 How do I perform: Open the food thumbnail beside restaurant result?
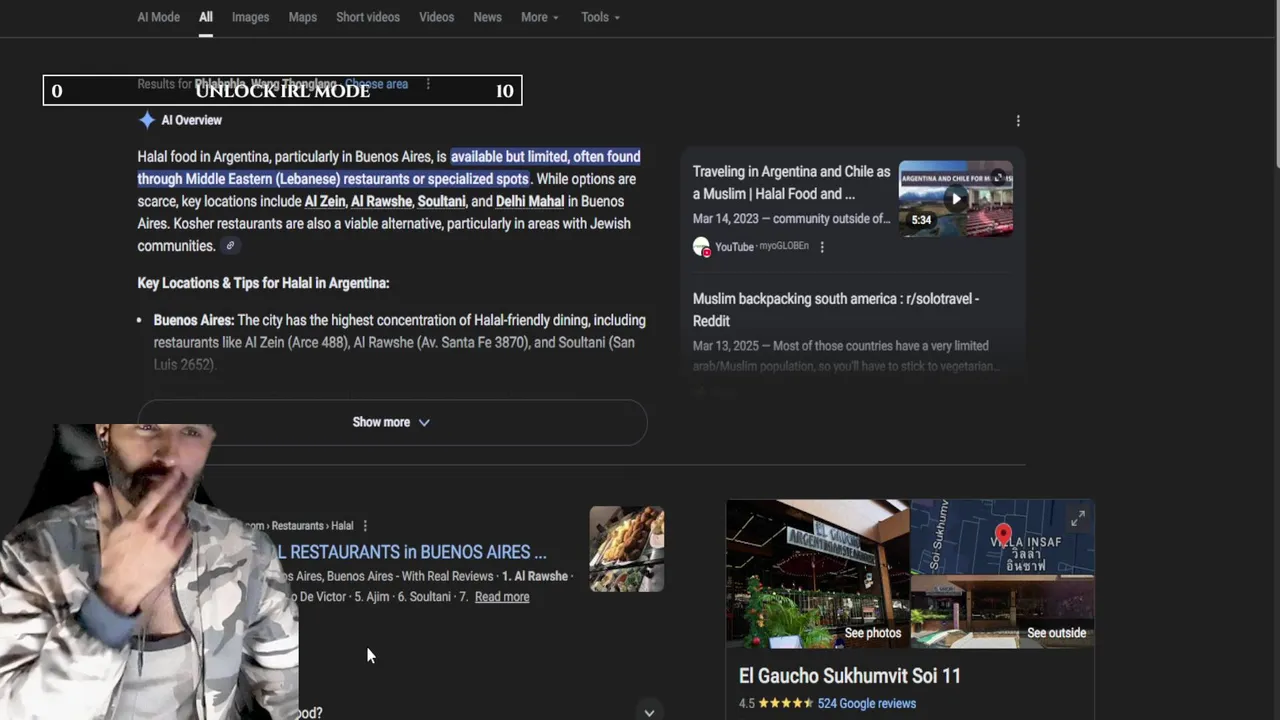(627, 549)
